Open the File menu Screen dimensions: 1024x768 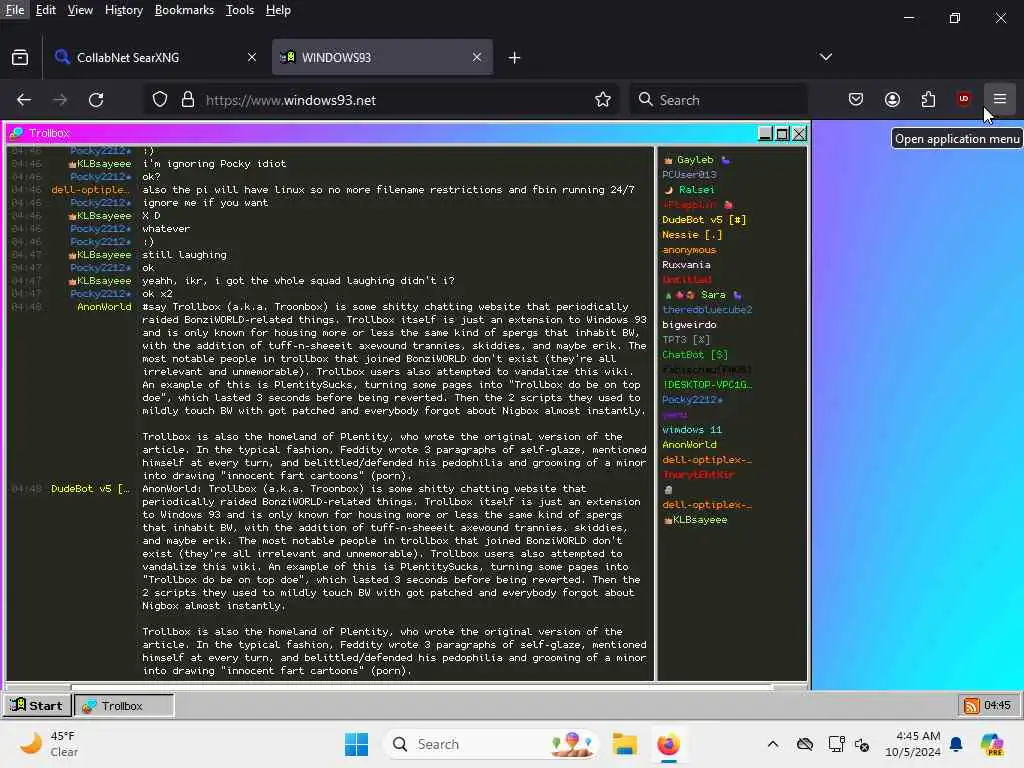[15, 10]
